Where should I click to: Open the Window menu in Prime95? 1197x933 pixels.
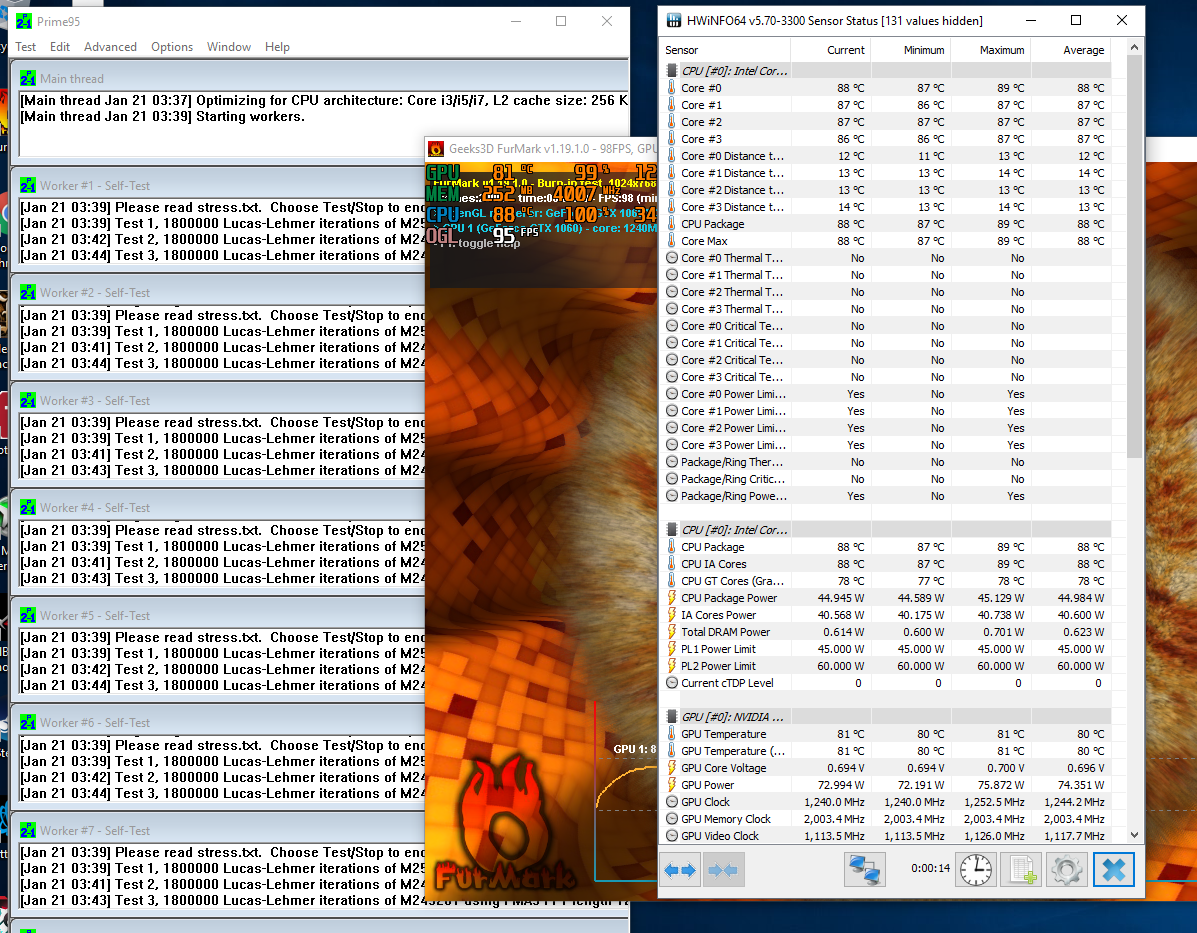[229, 47]
